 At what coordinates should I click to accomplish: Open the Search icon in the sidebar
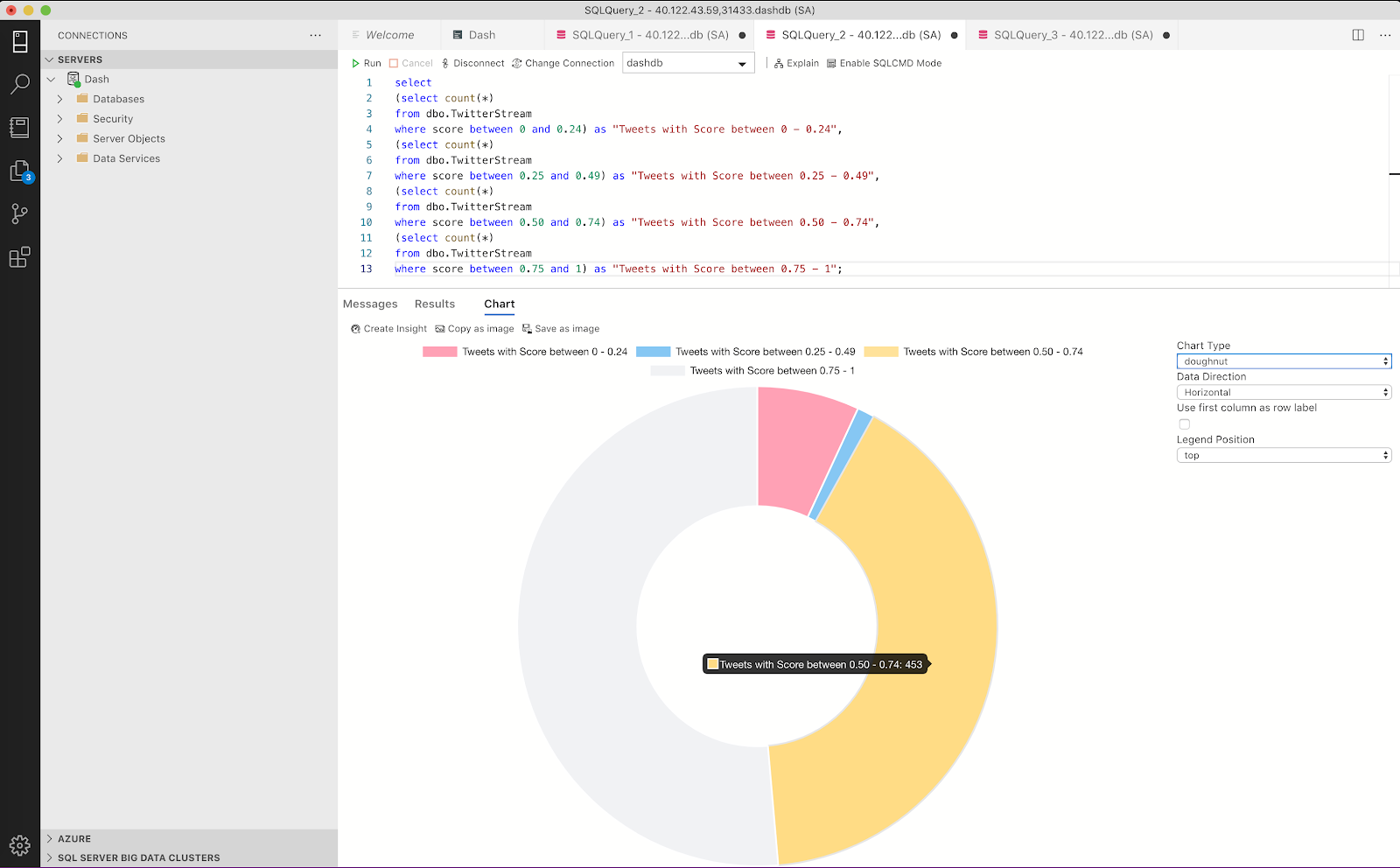click(x=19, y=84)
